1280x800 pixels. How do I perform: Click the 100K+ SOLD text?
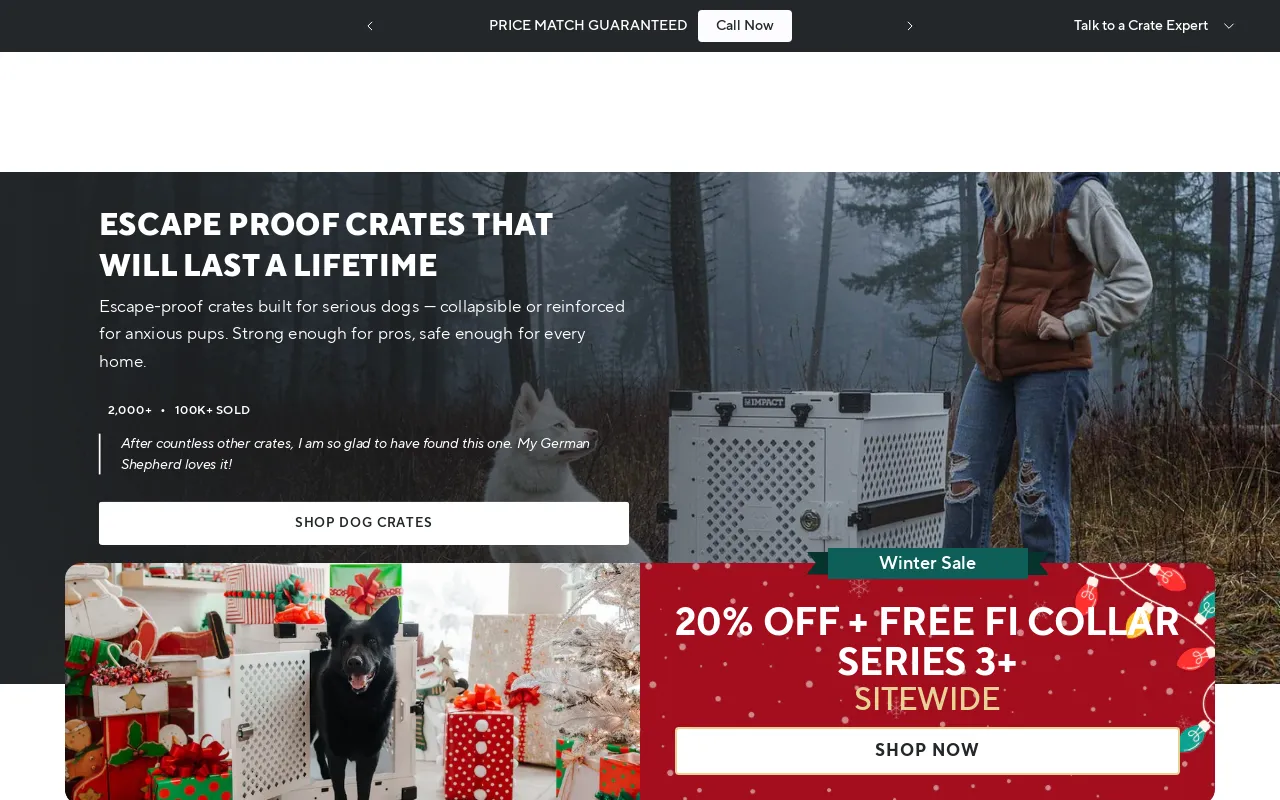(212, 410)
